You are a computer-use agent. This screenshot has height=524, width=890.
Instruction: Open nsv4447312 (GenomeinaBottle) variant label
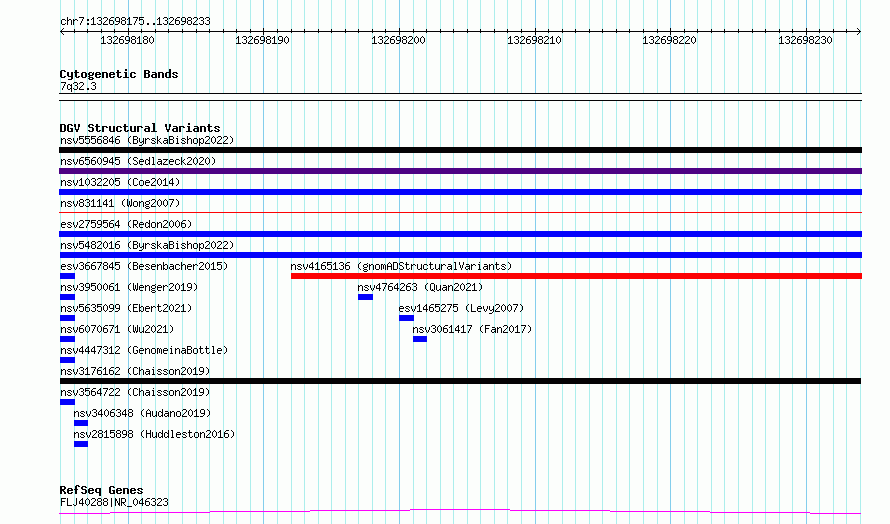pyautogui.click(x=144, y=350)
